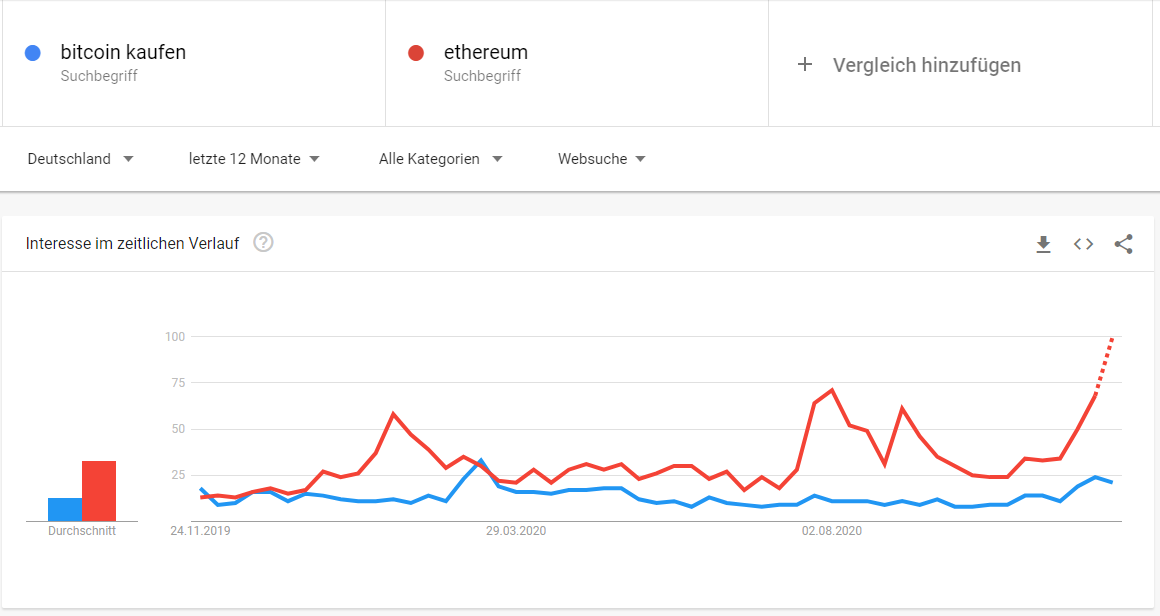Screen dimensions: 1160x616
Task: Click the blue dot beside bitcoin kaufen
Action: (x=33, y=53)
